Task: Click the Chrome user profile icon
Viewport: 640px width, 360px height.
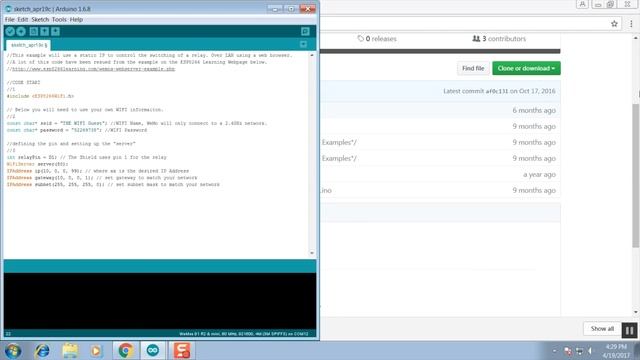Action: (582, 4)
